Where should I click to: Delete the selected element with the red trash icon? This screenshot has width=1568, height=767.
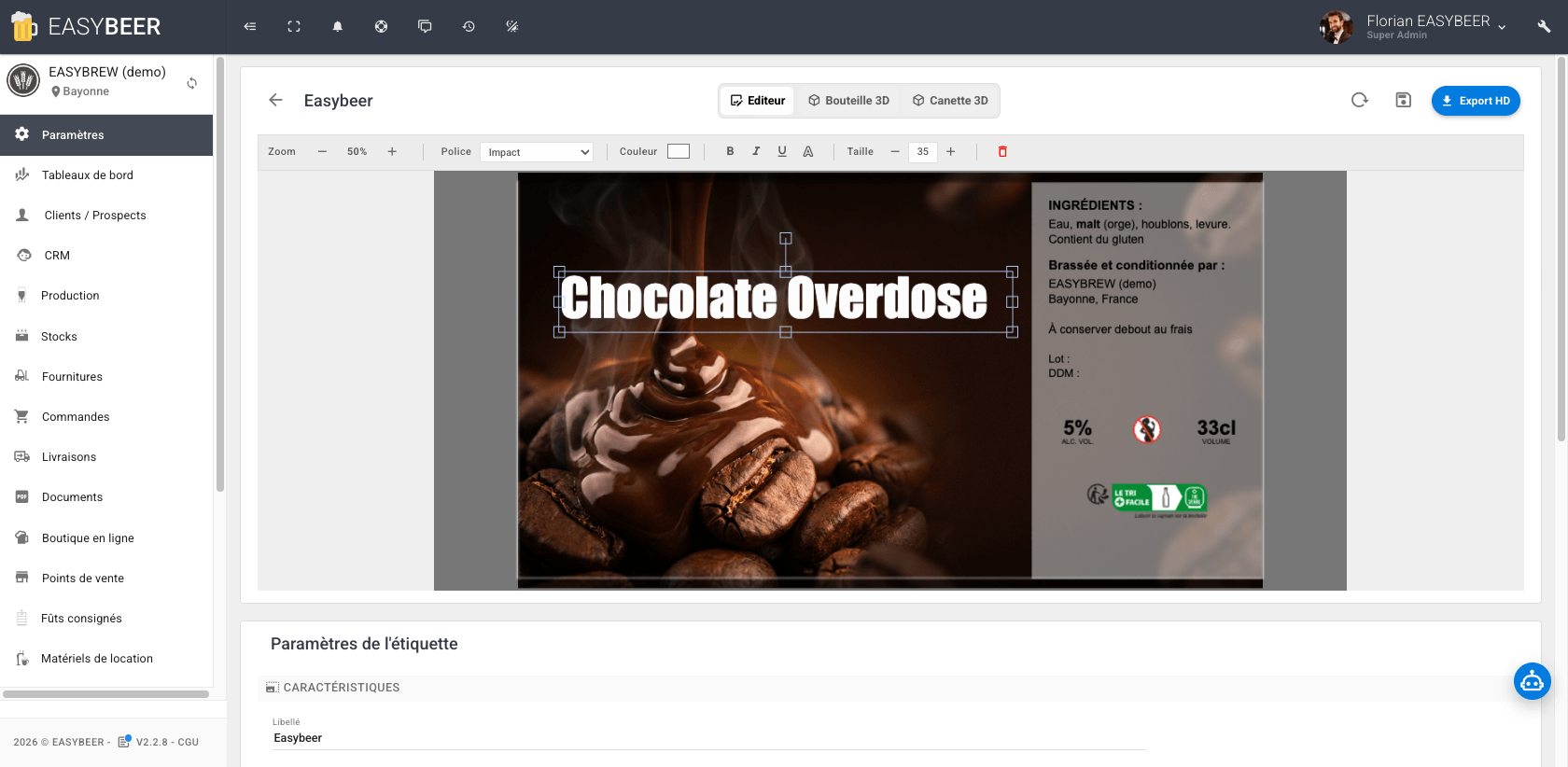coord(1002,151)
